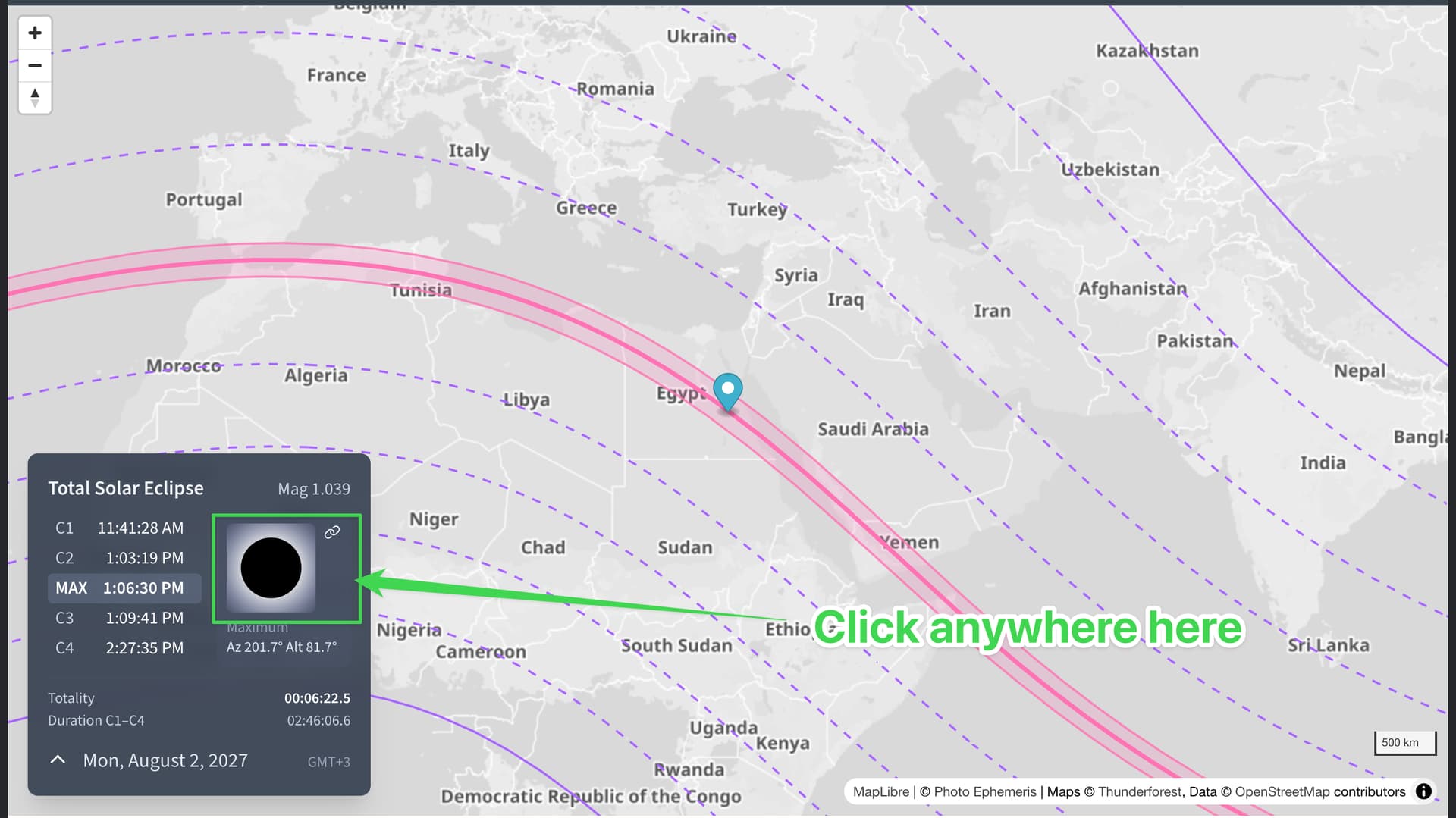1456x818 pixels.
Task: Zoom in the map with plus button
Action: pos(35,33)
